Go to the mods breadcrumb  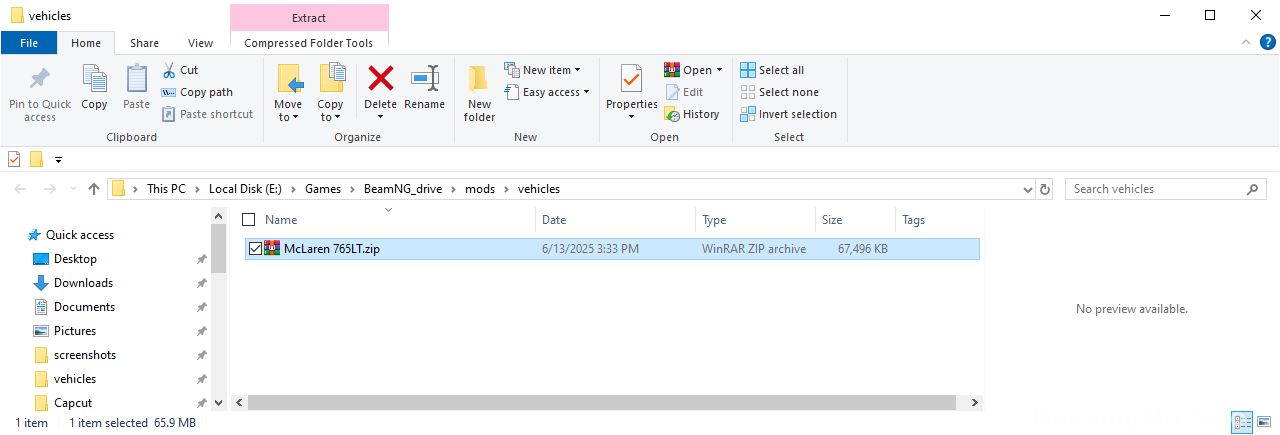coord(480,189)
